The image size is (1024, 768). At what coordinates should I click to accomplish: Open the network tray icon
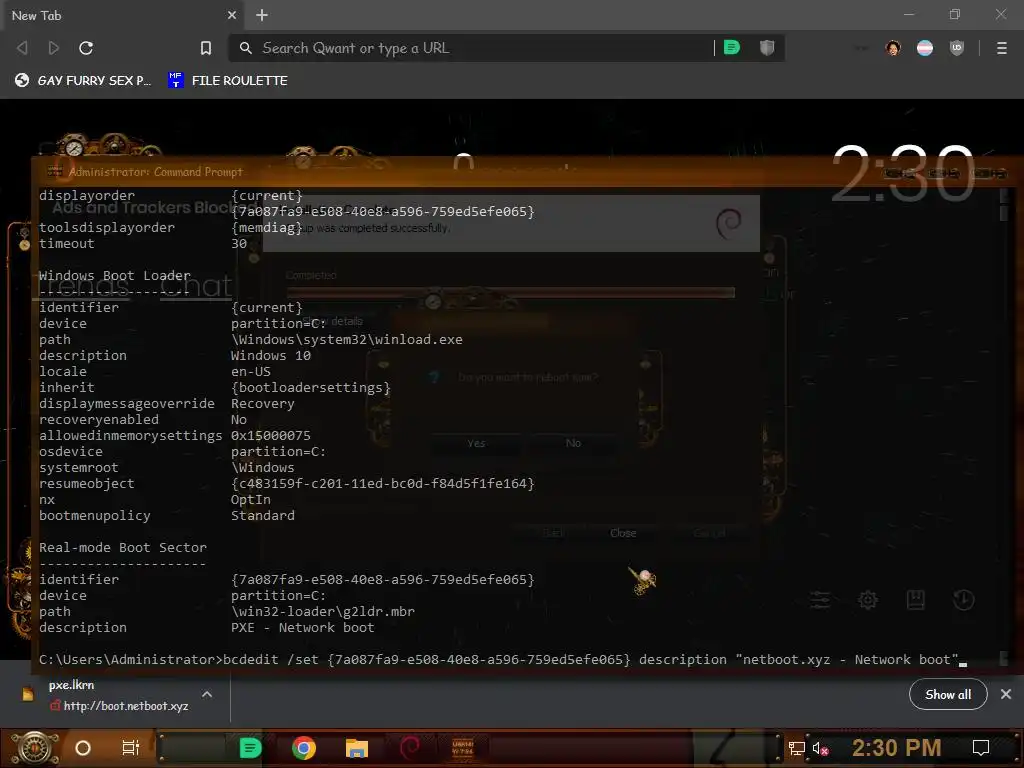(x=797, y=748)
